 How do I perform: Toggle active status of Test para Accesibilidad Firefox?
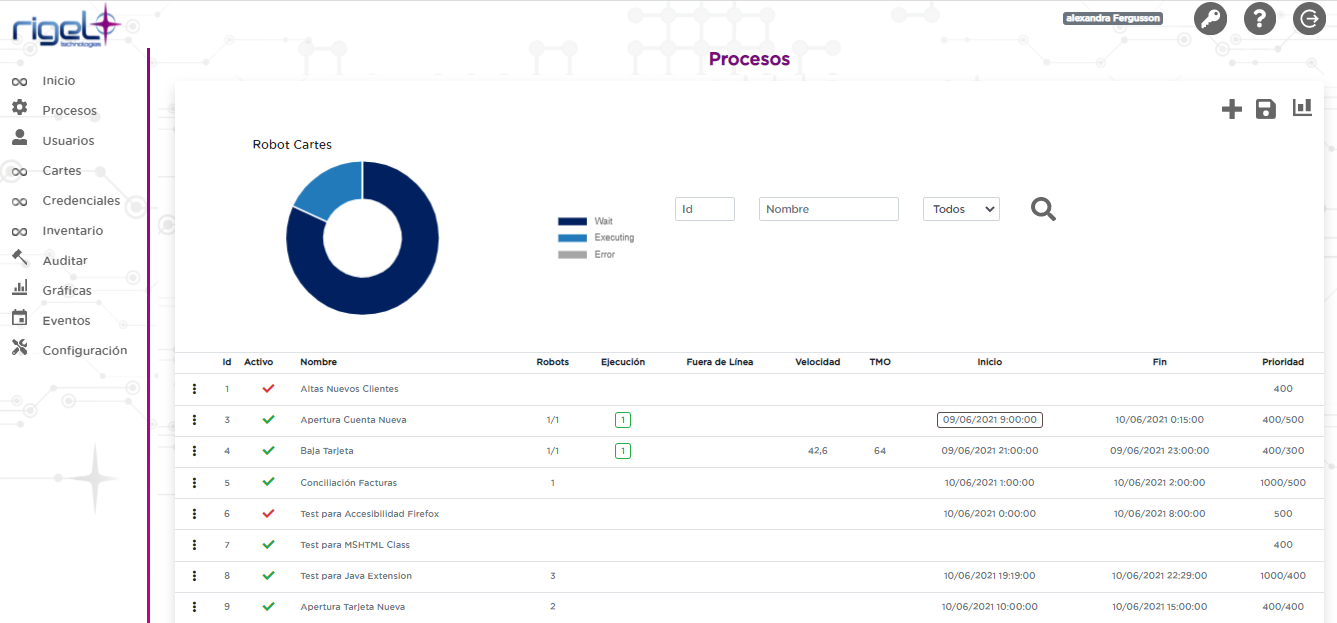click(268, 514)
